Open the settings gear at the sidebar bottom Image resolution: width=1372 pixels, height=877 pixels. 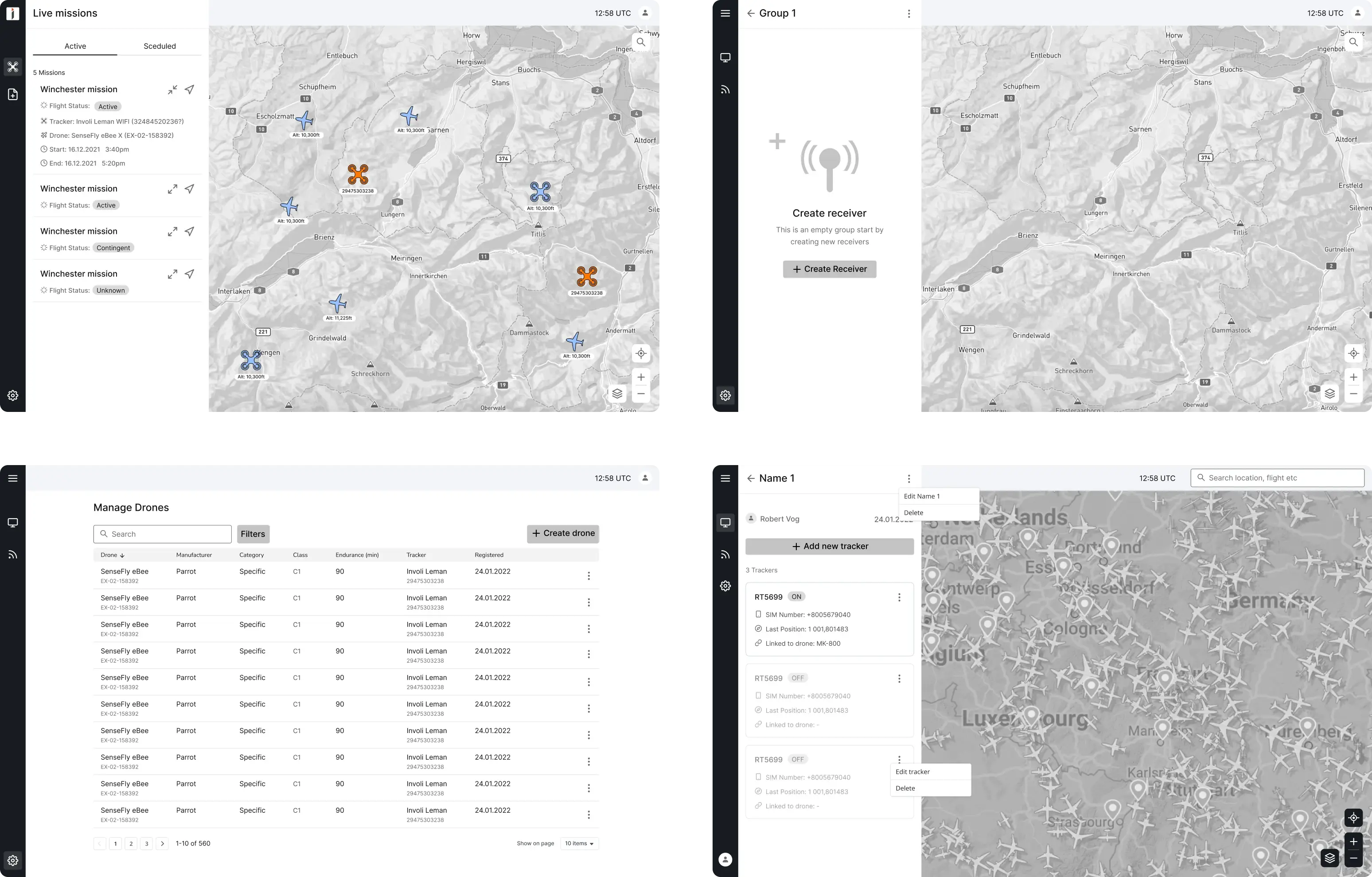[12, 395]
